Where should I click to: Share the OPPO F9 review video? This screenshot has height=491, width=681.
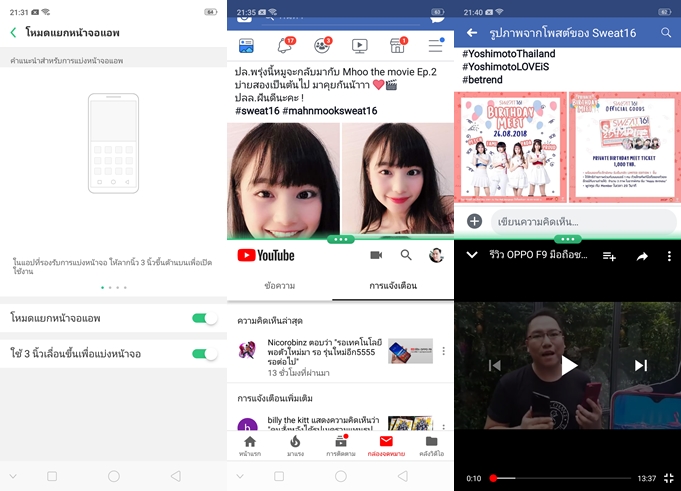point(642,256)
